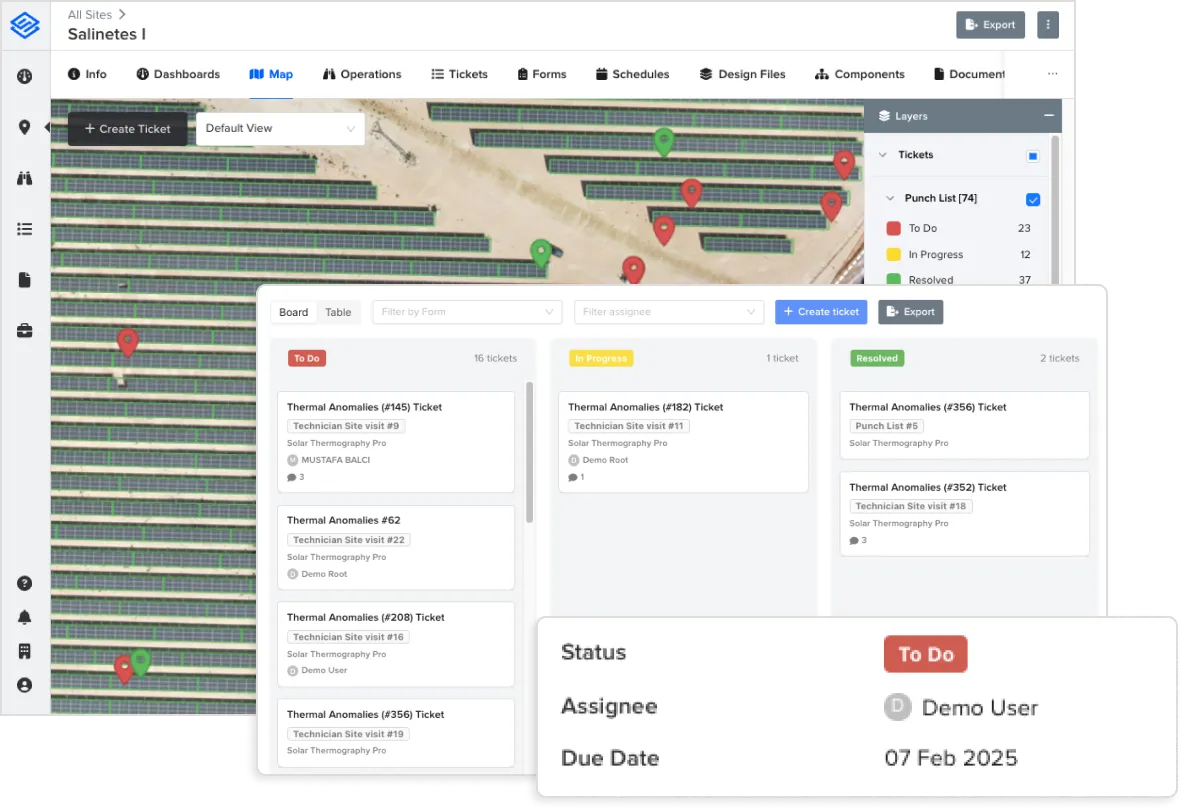This screenshot has height=810, width=1182.
Task: Minimize the Layers panel
Action: pyautogui.click(x=1048, y=115)
